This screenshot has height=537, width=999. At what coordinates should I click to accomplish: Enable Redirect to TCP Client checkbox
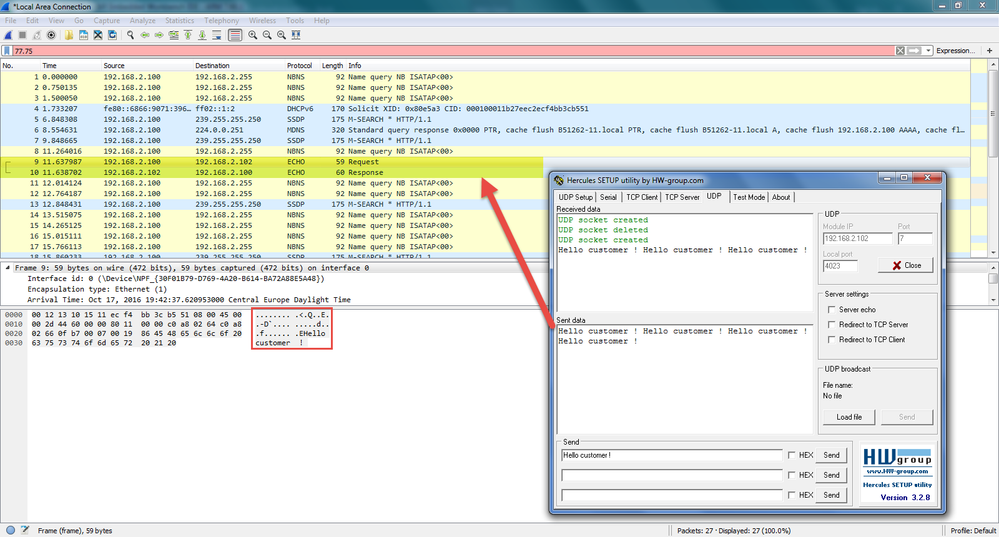coord(831,340)
